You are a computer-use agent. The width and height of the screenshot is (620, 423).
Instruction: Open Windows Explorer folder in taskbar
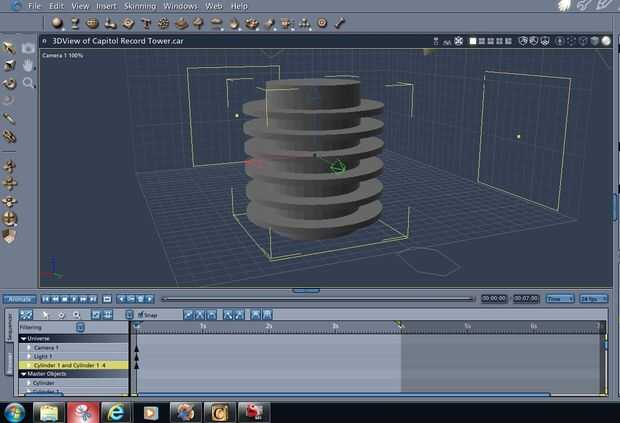[x=49, y=413]
